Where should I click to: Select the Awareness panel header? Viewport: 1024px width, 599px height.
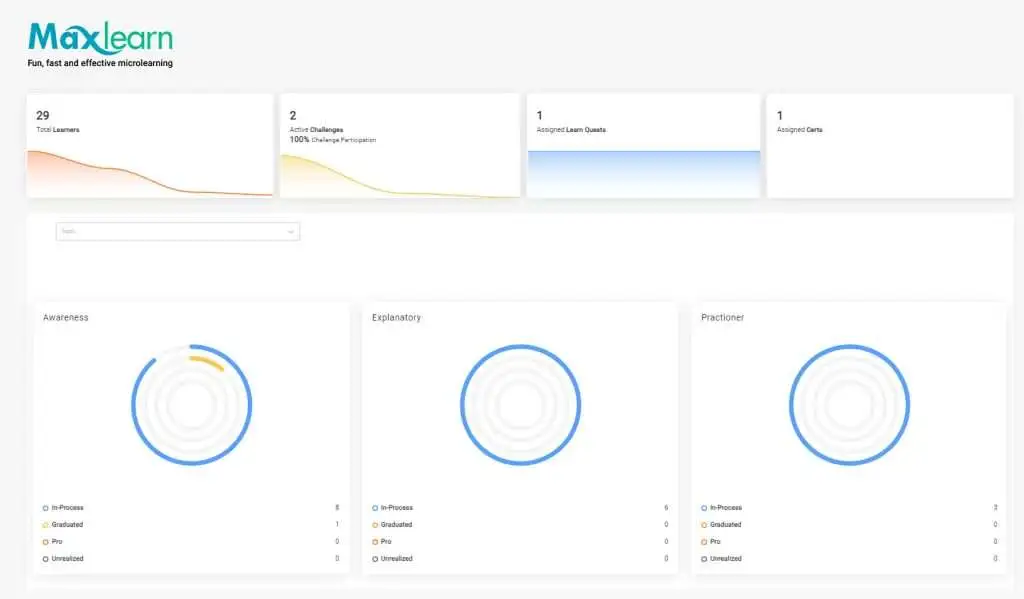point(66,317)
